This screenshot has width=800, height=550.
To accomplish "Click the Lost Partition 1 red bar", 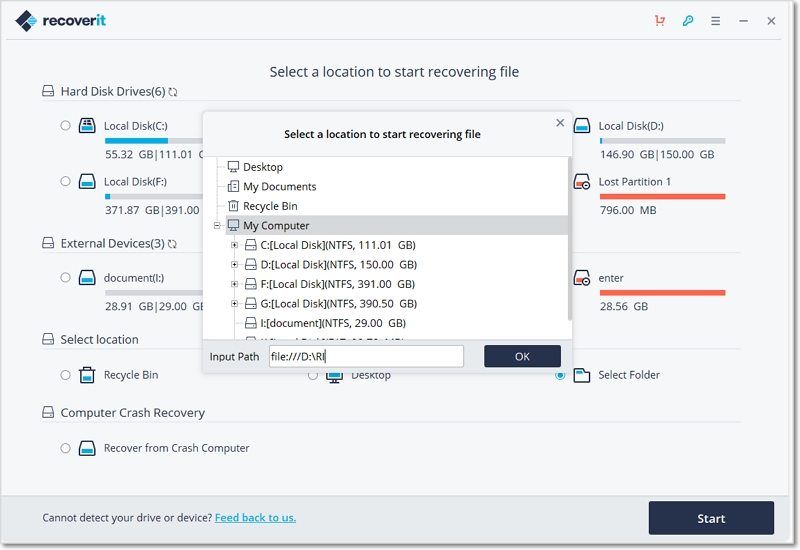I will pos(662,196).
